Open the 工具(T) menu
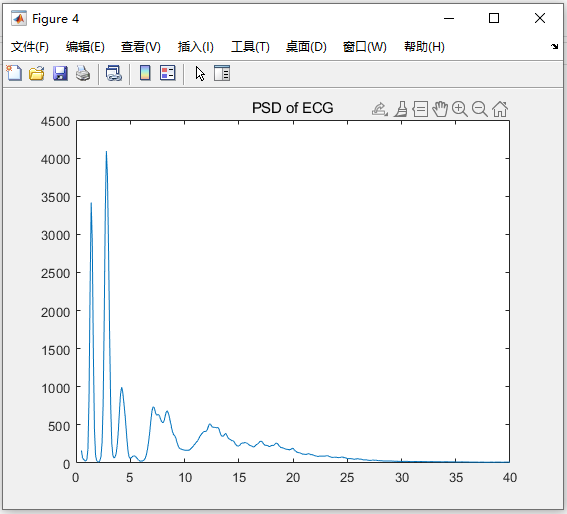This screenshot has height=514, width=567. [250, 47]
